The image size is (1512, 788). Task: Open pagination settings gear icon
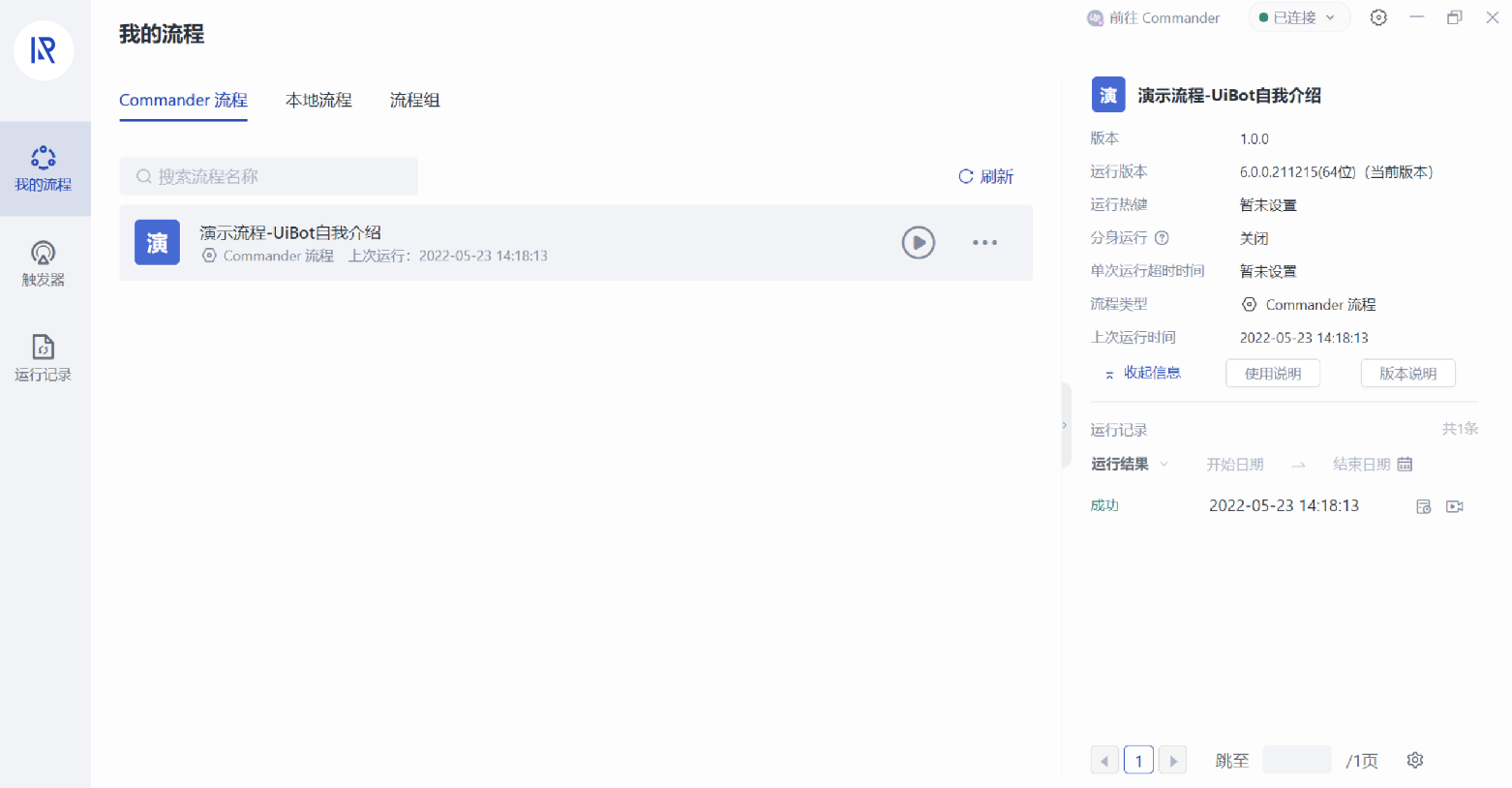[x=1414, y=760]
